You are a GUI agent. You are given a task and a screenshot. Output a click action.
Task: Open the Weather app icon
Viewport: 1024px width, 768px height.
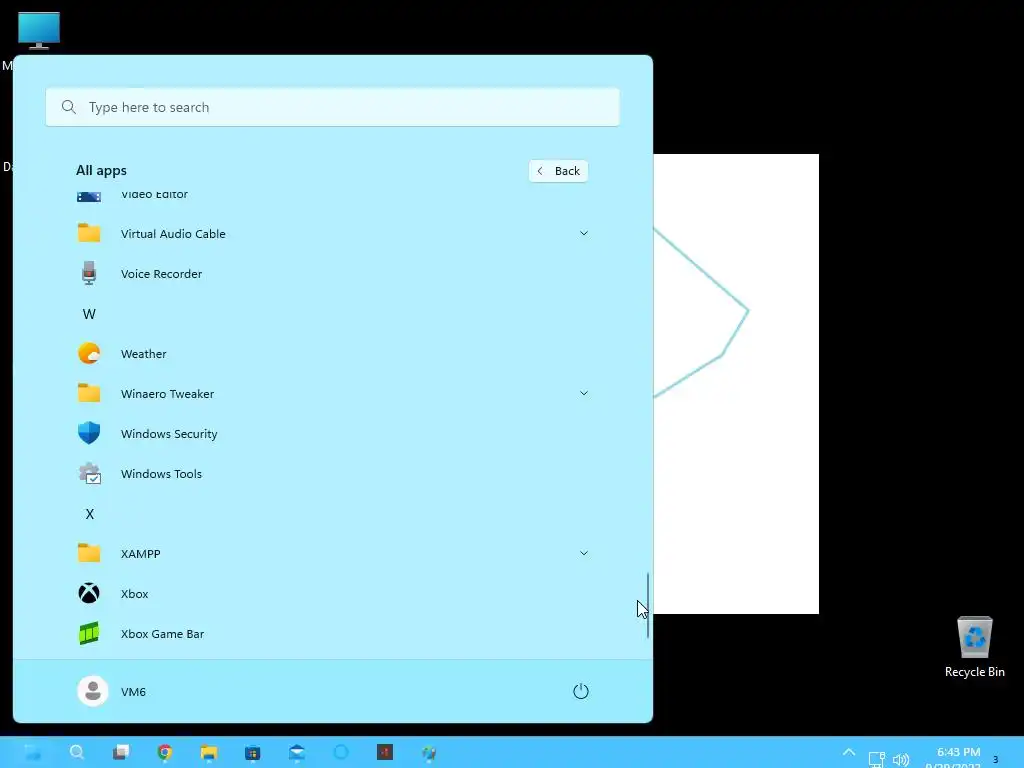(89, 353)
